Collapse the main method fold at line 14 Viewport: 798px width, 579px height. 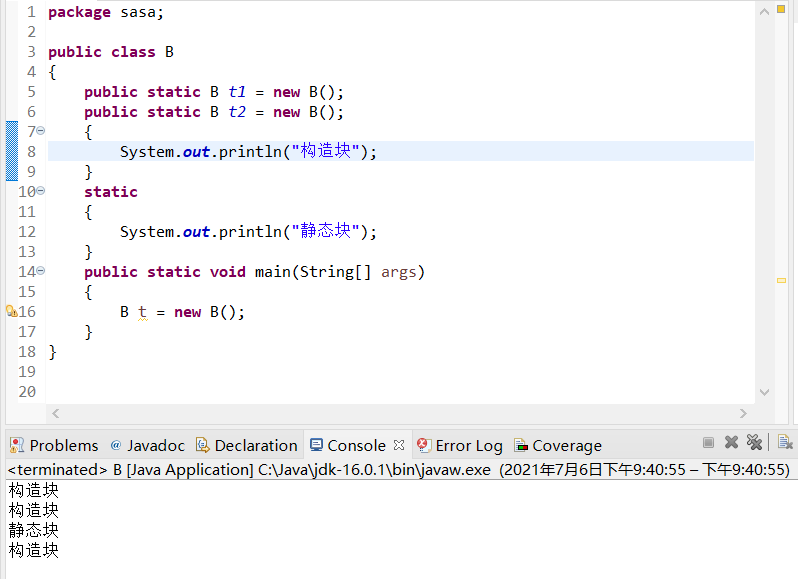coord(41,271)
